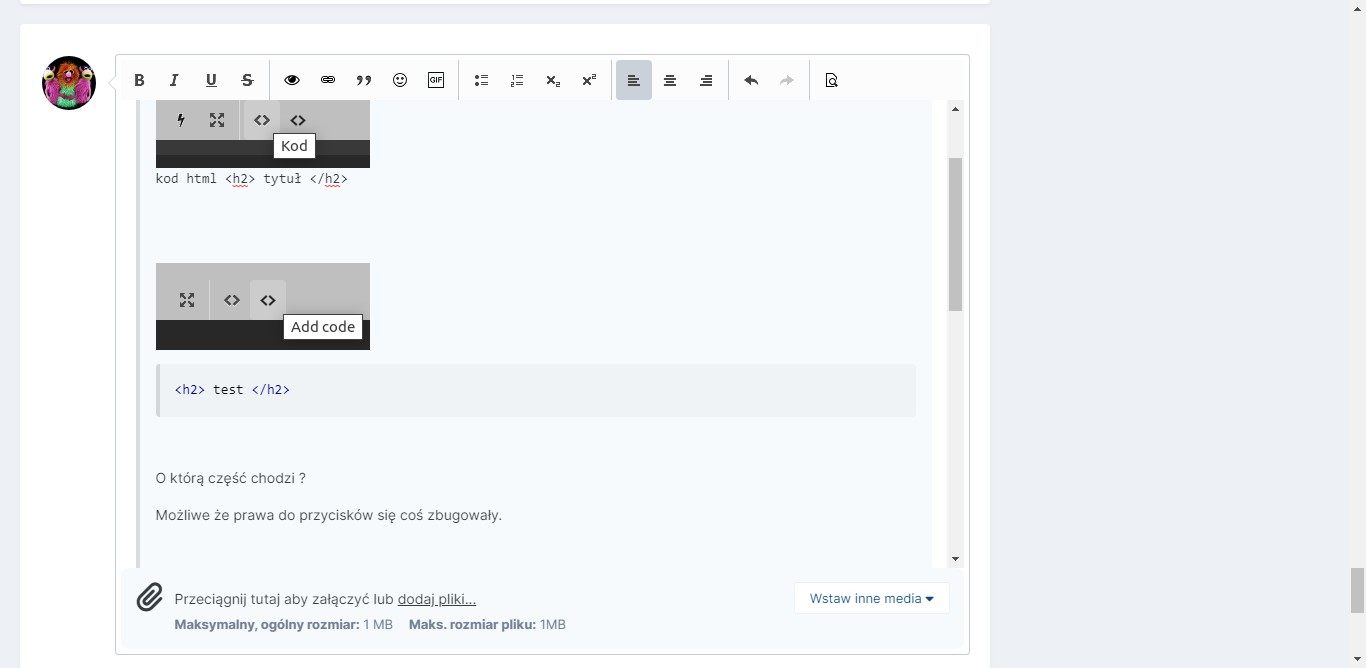Click the 'Maksymalny, ogólny rozmiar' label

pos(267,624)
